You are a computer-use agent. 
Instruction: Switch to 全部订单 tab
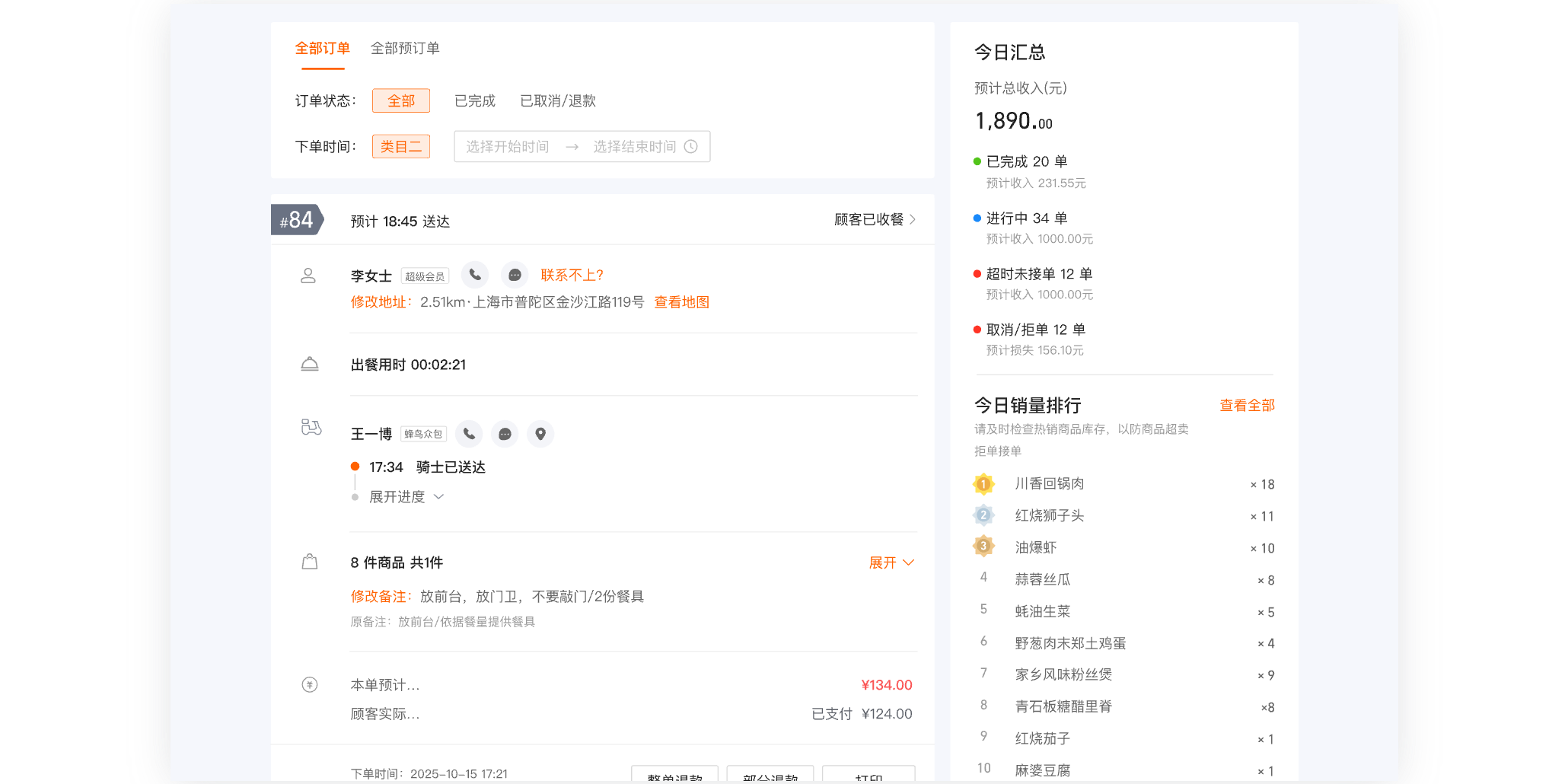coord(323,48)
